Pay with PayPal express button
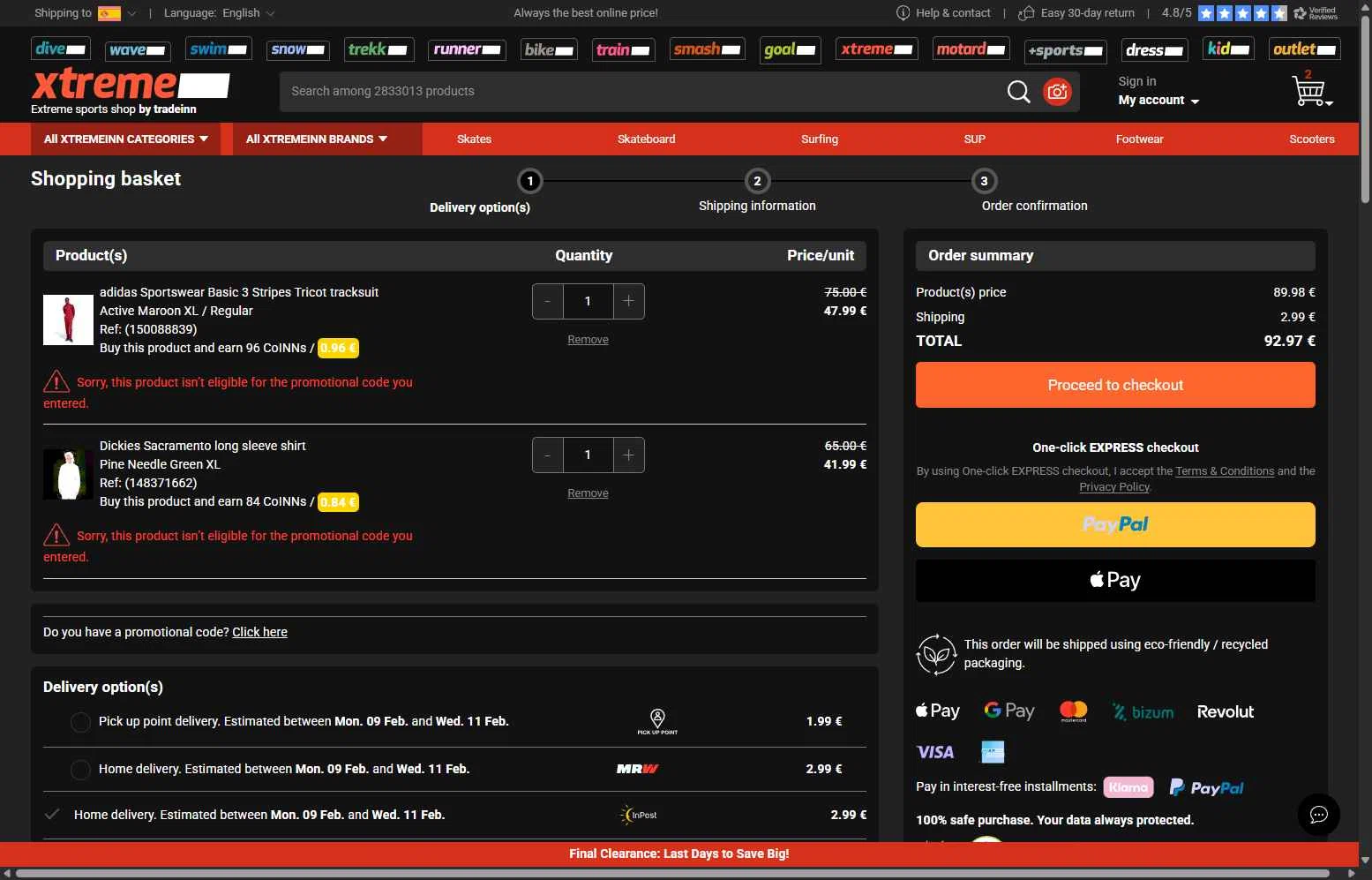Screen dimensions: 1372x880 coord(1115,524)
